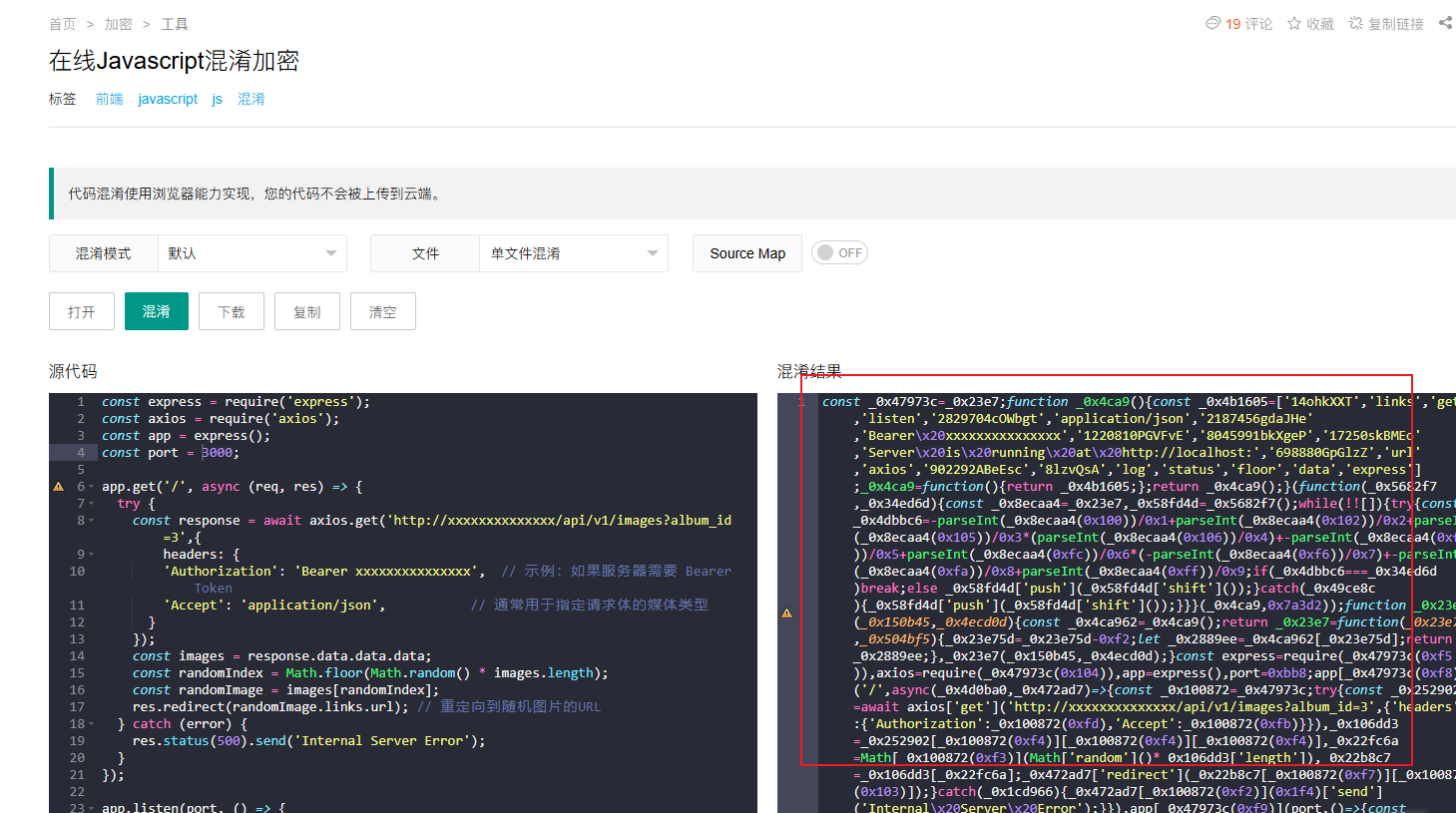This screenshot has width=1456, height=813.
Task: Click the Source Map label
Action: click(747, 253)
